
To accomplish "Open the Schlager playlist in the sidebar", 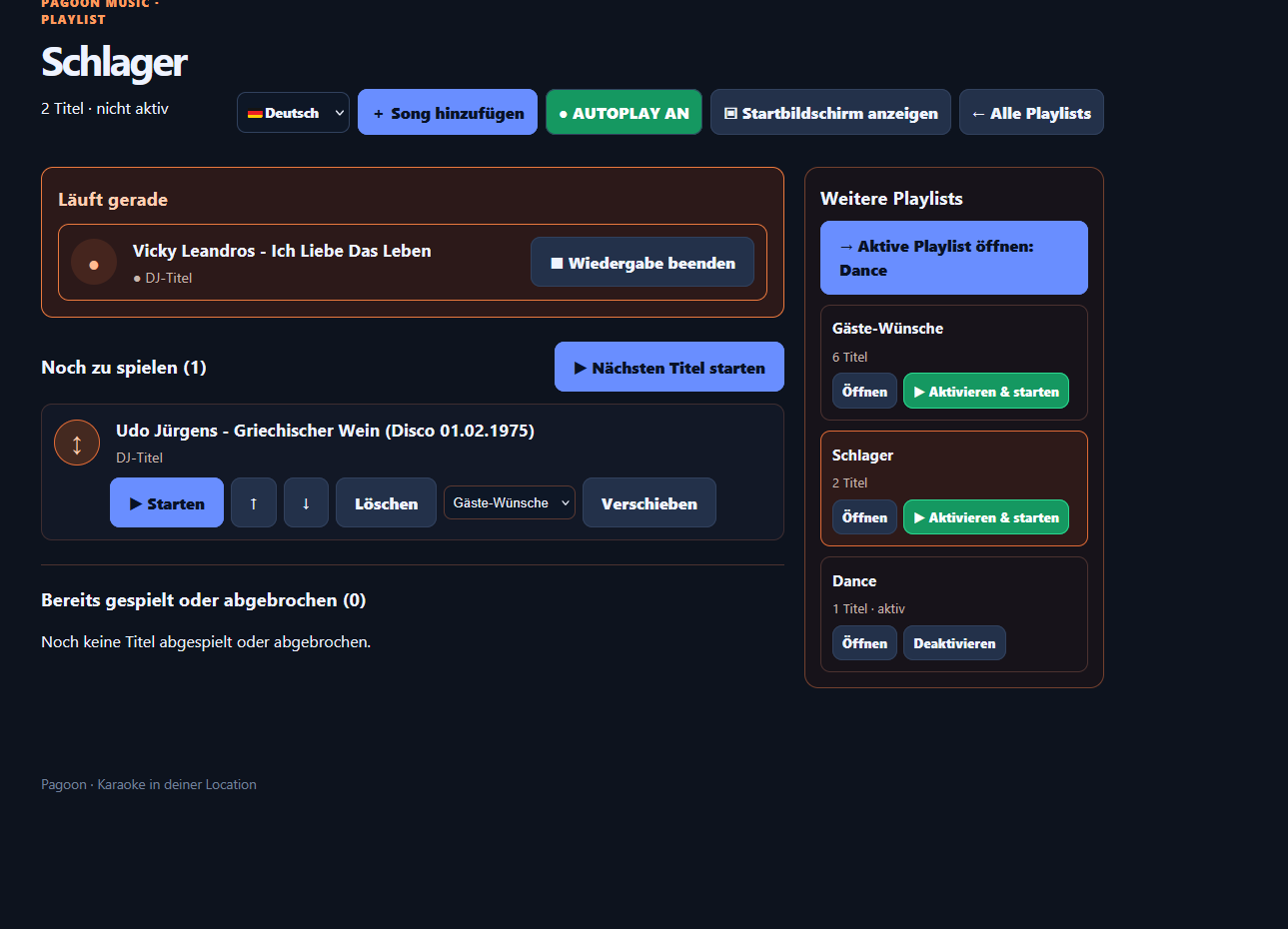I will (x=864, y=516).
